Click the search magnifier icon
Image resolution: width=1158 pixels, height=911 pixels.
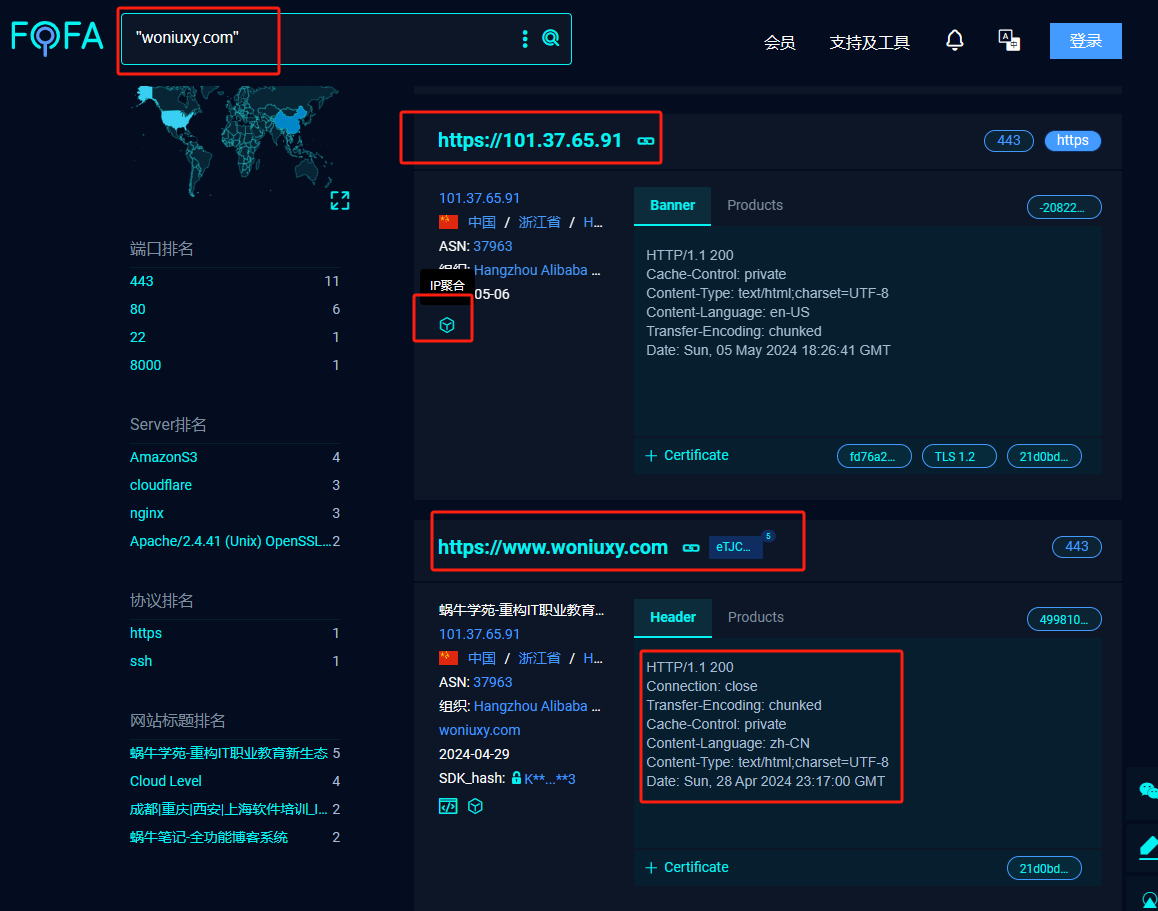coord(551,38)
